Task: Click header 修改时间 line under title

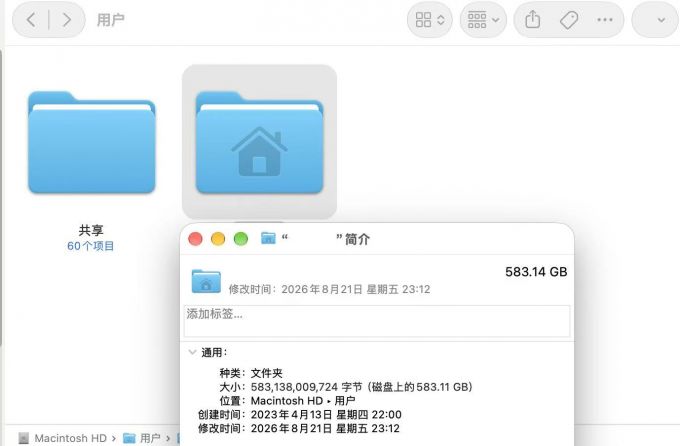Action: point(329,289)
